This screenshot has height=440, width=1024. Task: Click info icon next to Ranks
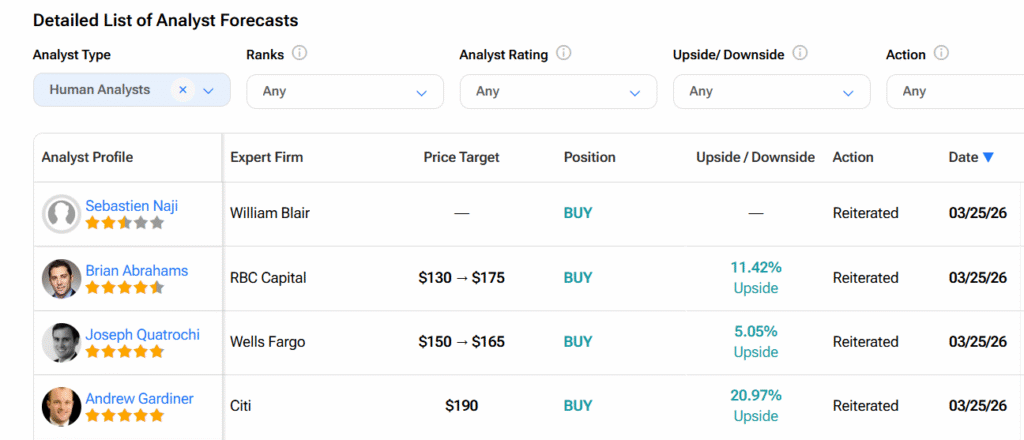tap(300, 54)
